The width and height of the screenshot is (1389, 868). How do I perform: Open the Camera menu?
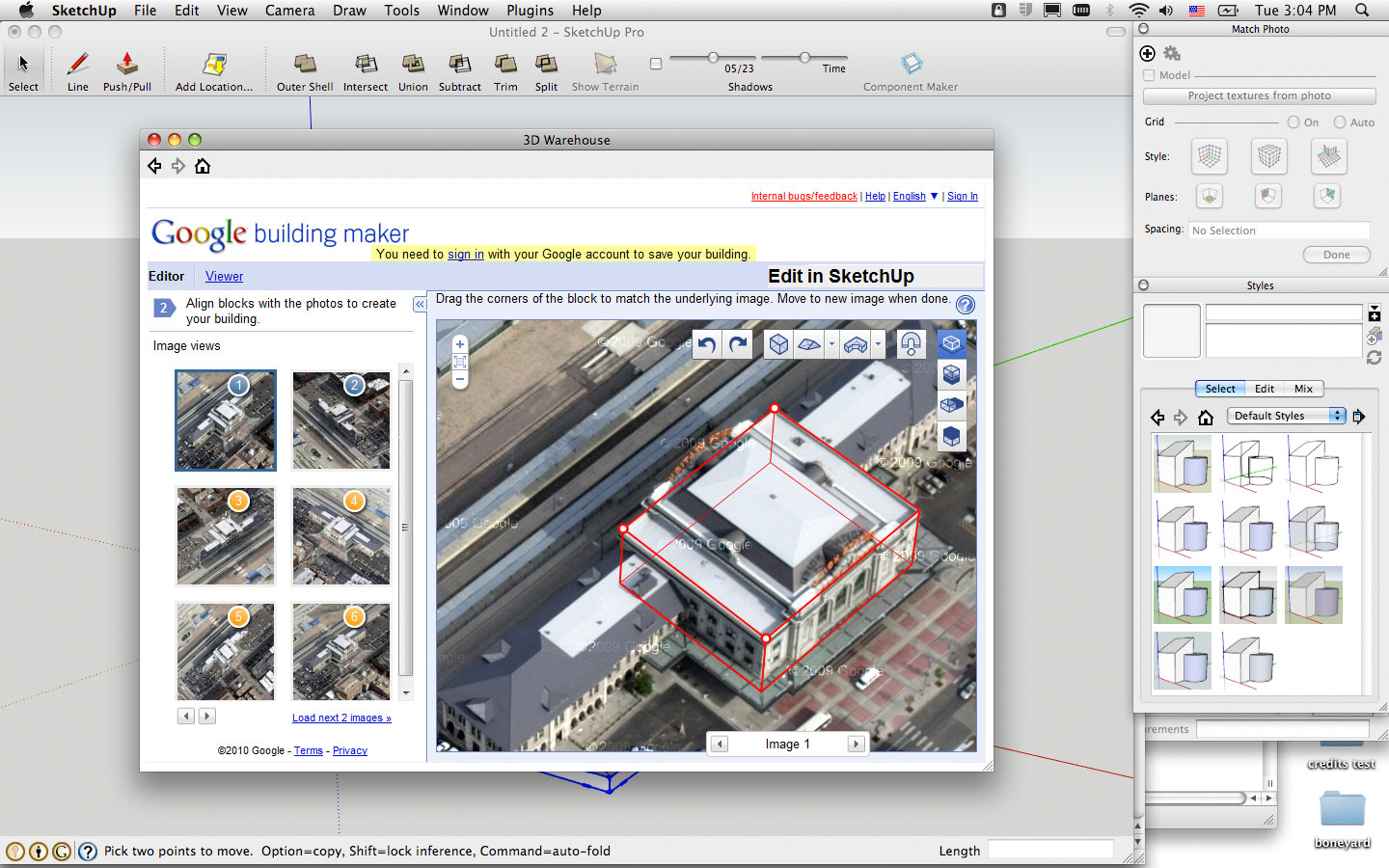coord(289,11)
